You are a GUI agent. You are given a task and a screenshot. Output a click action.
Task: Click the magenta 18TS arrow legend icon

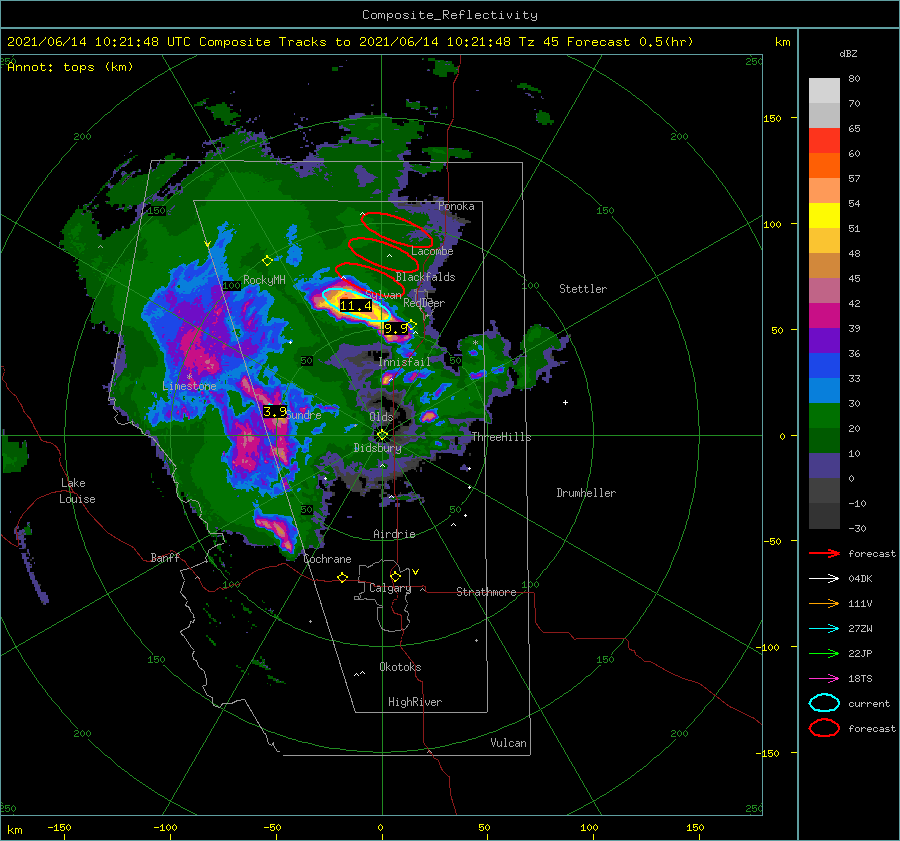824,679
